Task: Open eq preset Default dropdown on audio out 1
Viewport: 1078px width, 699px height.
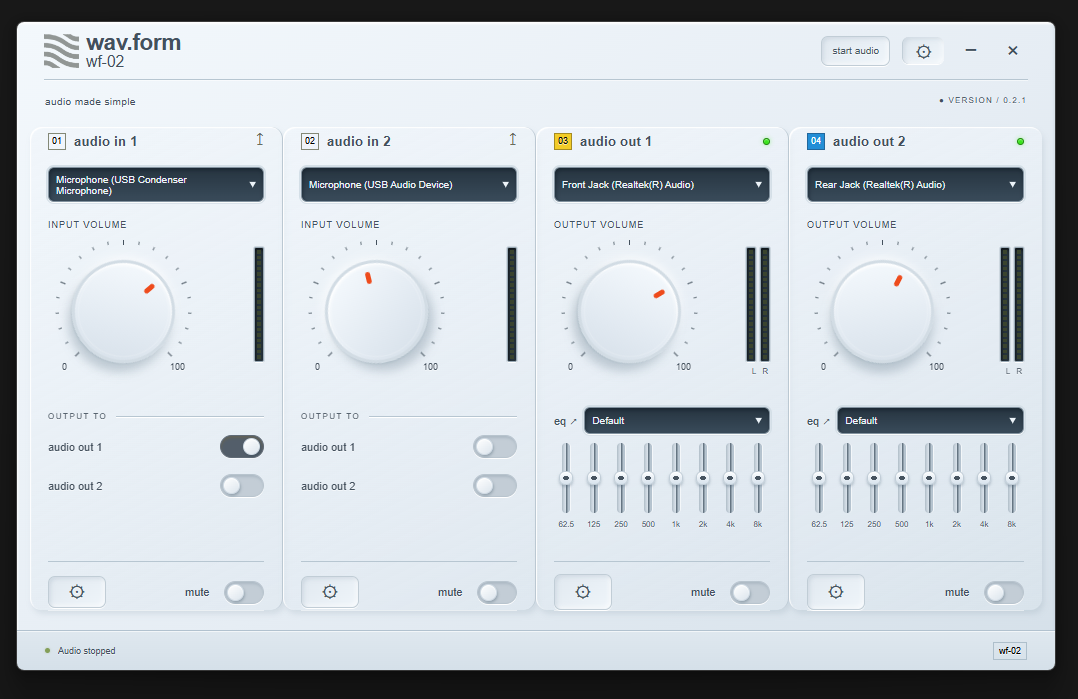Action: [677, 421]
